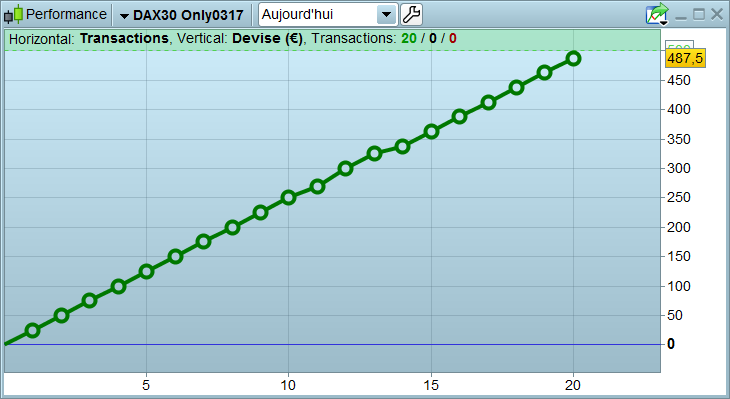Click the 10 horizontal axis label
This screenshot has height=399, width=730.
click(288, 385)
